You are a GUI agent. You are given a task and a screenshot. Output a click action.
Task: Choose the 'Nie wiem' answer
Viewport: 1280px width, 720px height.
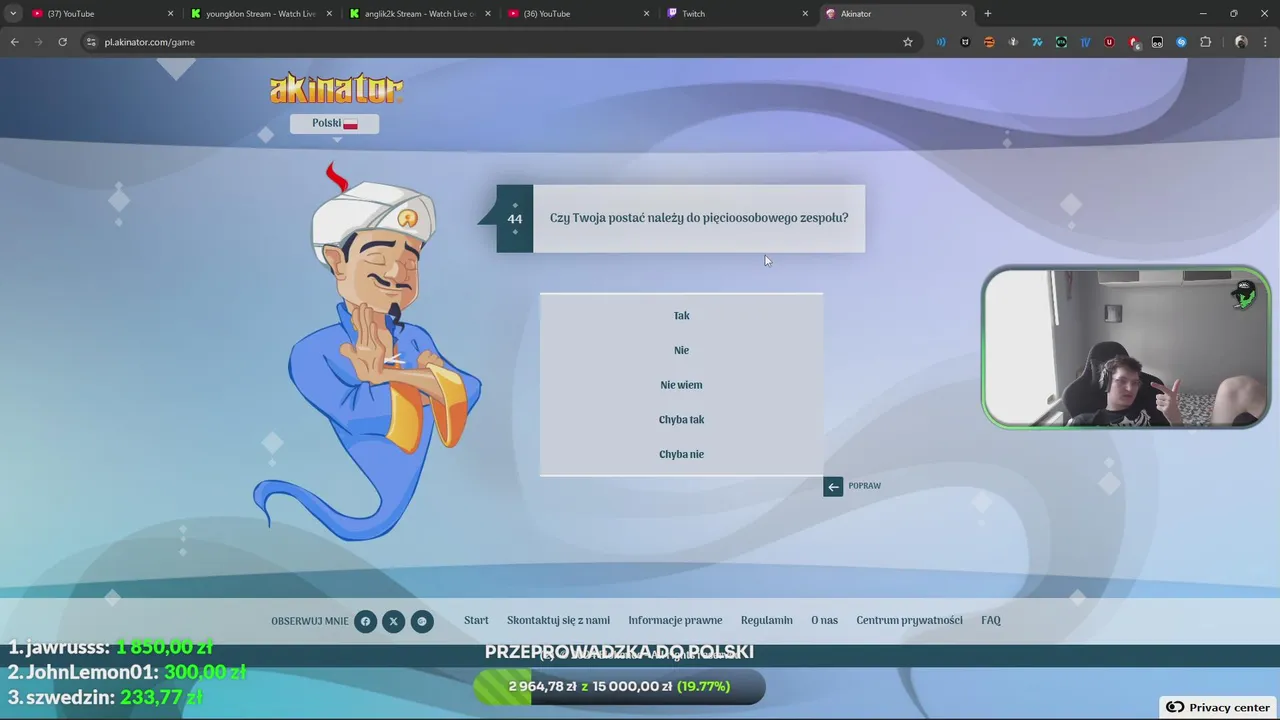(681, 385)
